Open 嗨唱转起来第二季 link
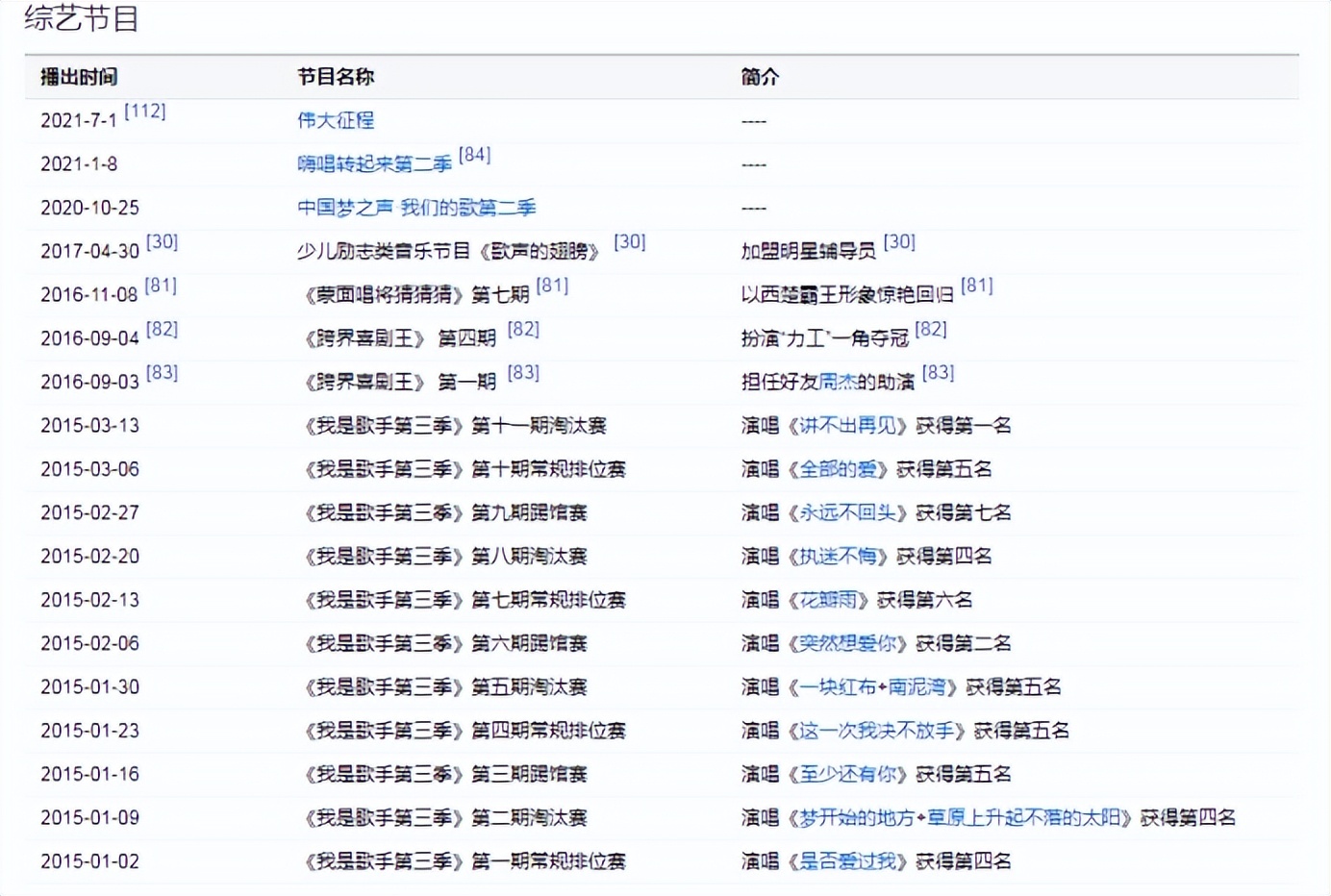Viewport: 1331px width, 896px height. (x=375, y=163)
